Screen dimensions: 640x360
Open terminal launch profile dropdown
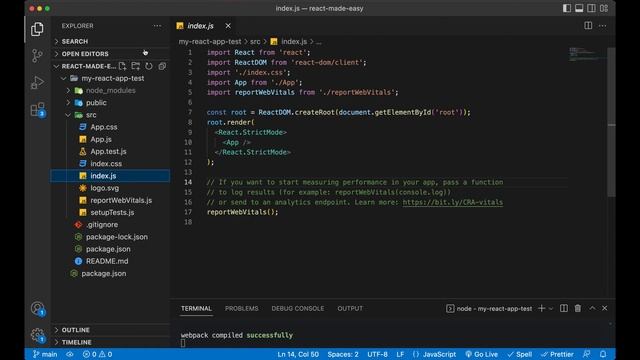(551, 309)
